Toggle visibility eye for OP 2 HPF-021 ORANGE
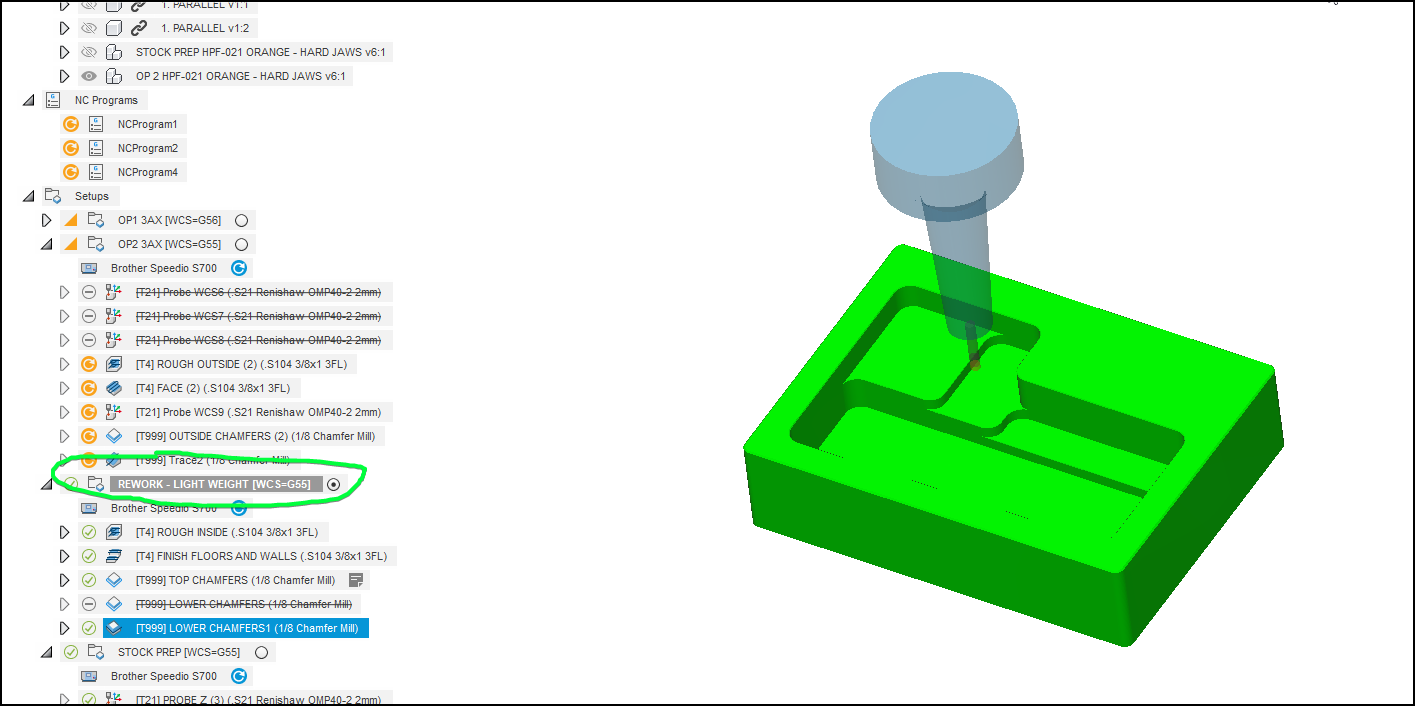 click(x=88, y=75)
